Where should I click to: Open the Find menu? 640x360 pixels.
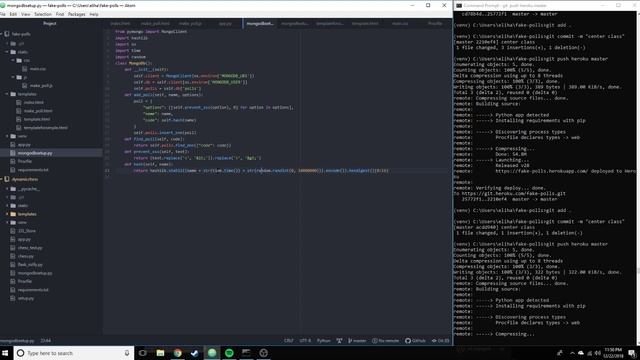pos(60,14)
